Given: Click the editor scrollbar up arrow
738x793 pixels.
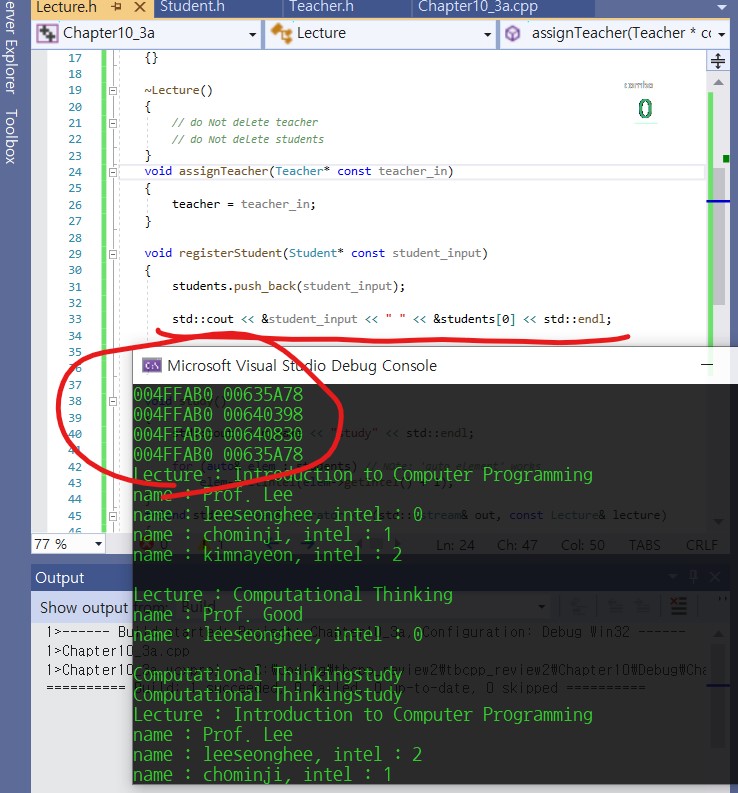Looking at the screenshot, I should point(718,82).
